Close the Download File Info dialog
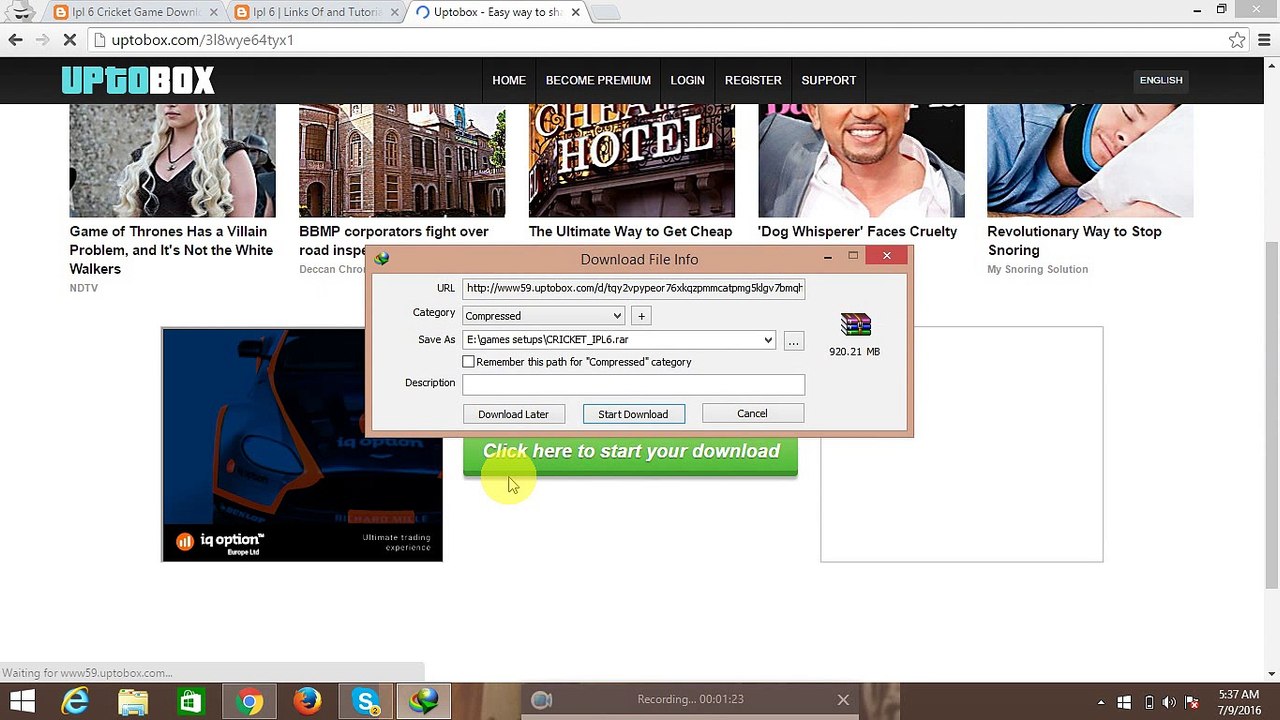Screen dimensions: 1280x720 (886, 256)
